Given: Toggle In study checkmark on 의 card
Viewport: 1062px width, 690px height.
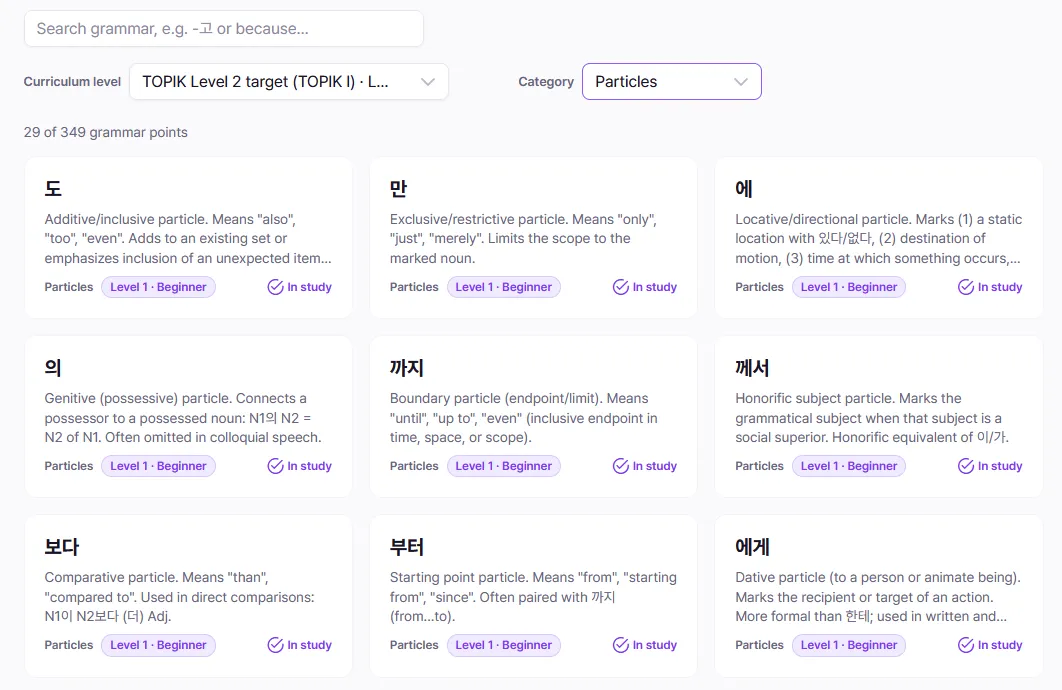Looking at the screenshot, I should tap(299, 466).
